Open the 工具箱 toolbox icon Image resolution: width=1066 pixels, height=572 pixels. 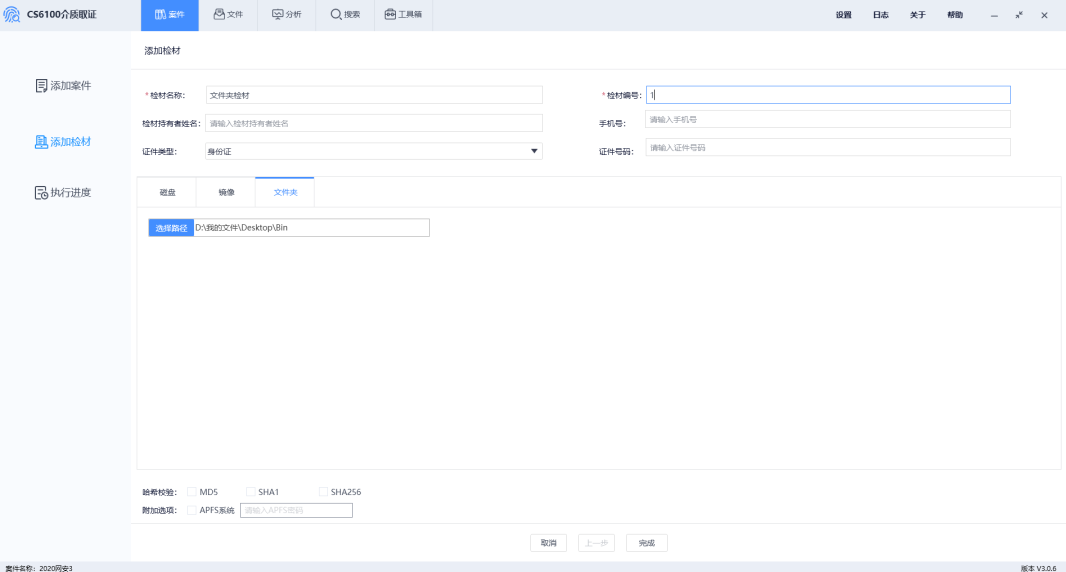tap(391, 15)
